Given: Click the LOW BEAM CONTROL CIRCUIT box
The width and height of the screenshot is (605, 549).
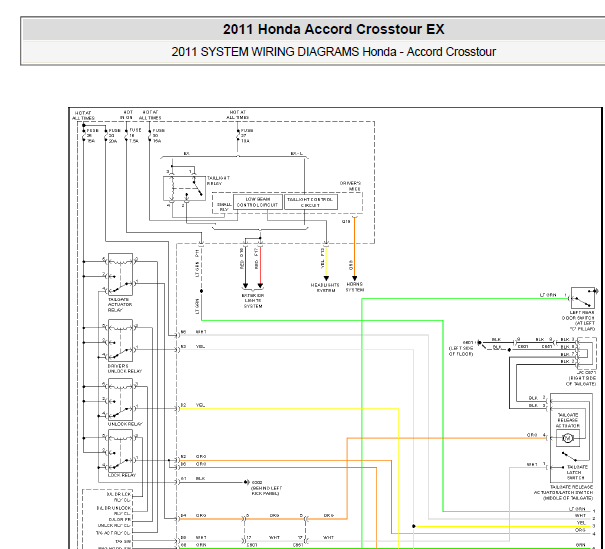Looking at the screenshot, I should (x=257, y=202).
